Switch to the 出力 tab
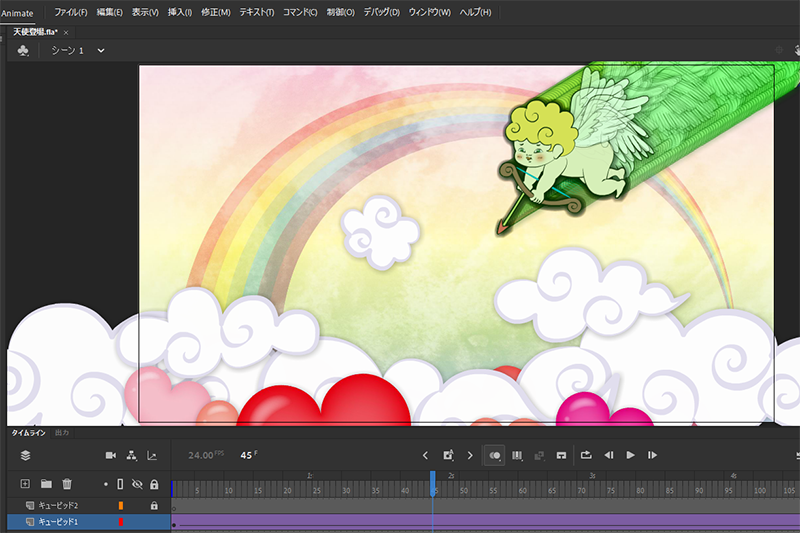The height and width of the screenshot is (533, 800). point(62,432)
